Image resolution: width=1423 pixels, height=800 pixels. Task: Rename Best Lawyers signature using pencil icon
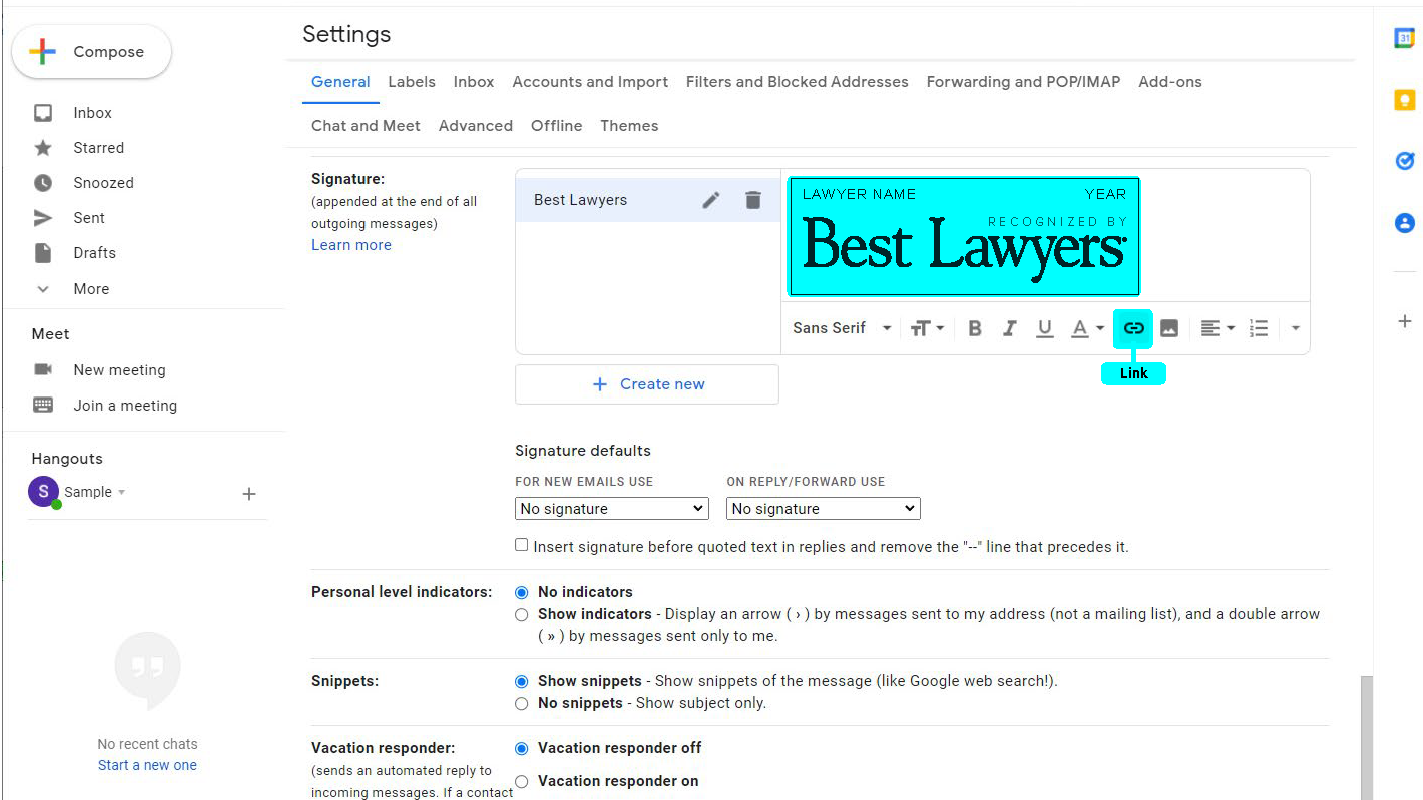pyautogui.click(x=711, y=200)
